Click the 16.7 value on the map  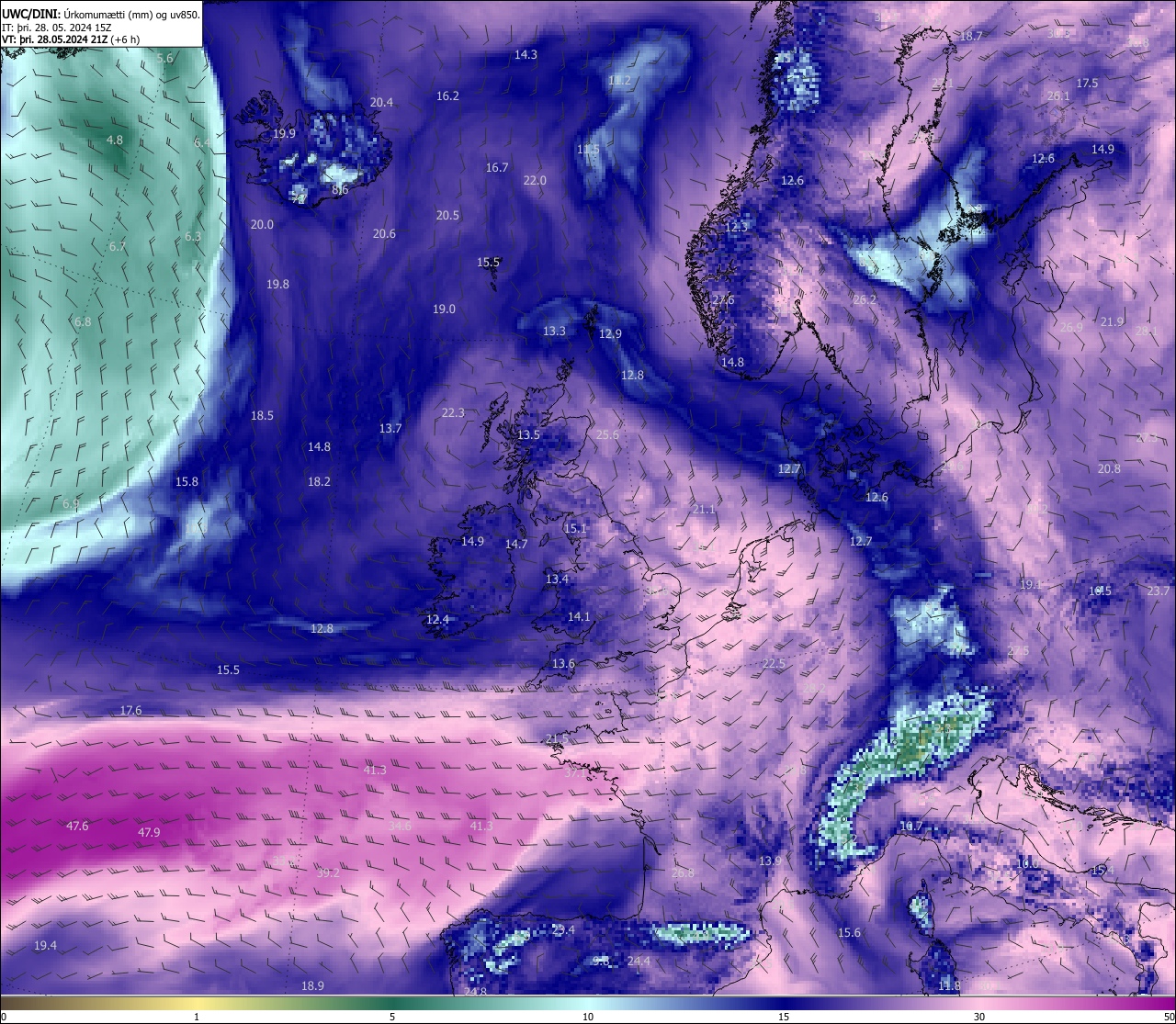point(497,167)
